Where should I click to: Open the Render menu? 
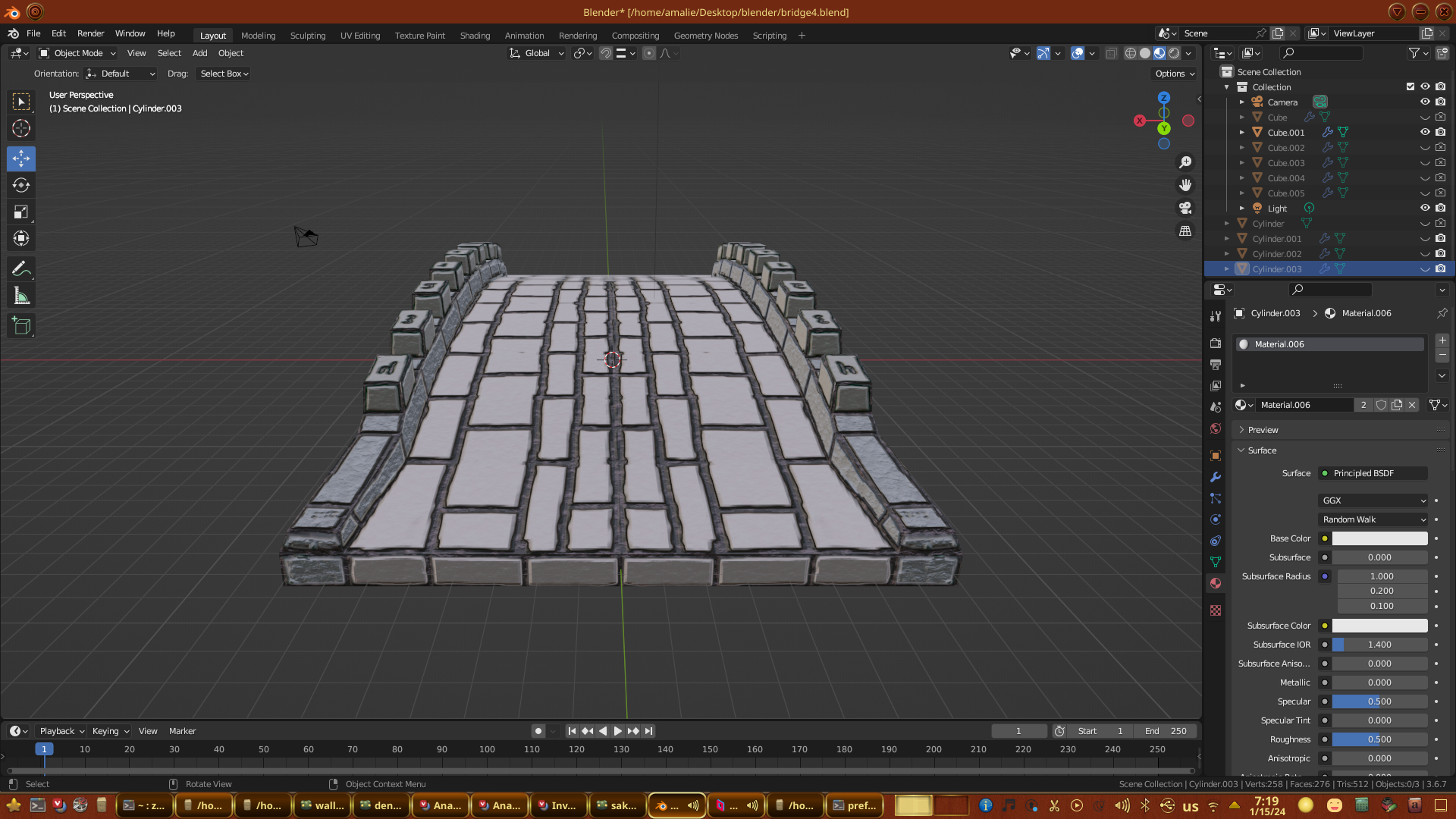point(90,33)
